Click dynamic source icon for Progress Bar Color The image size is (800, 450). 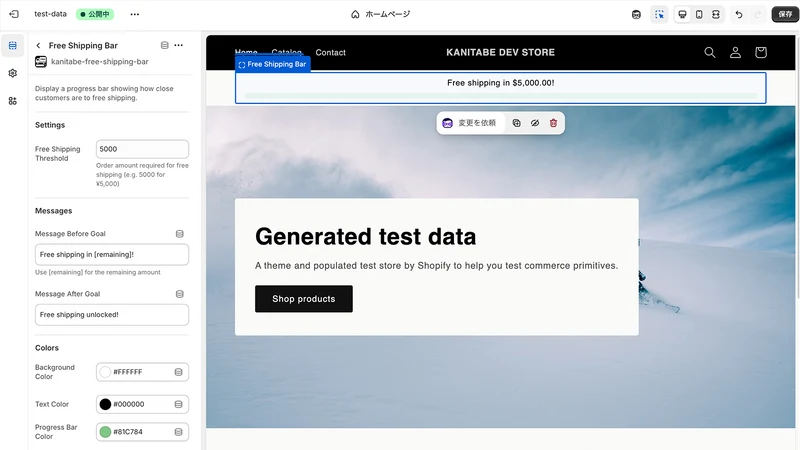pos(179,432)
